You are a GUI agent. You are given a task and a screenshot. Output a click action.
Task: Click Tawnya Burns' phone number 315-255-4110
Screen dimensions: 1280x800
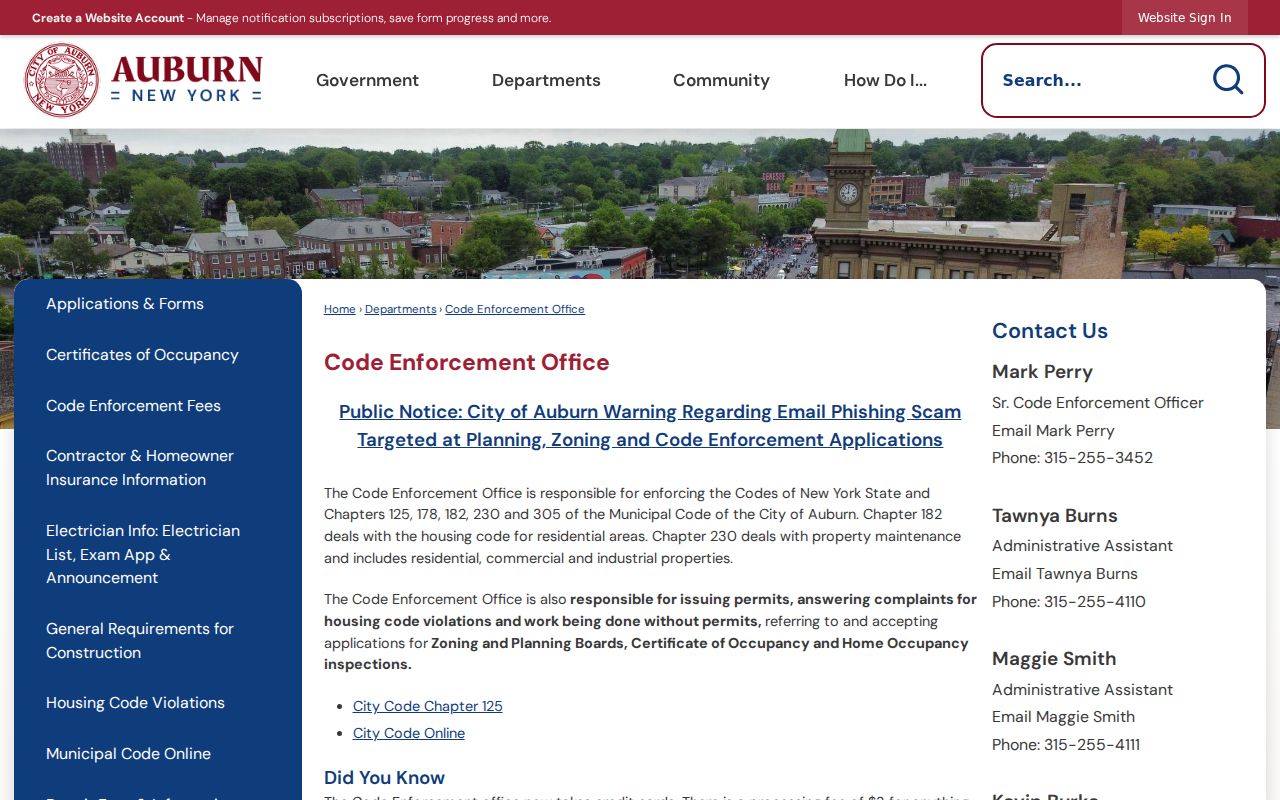pyautogui.click(x=1095, y=602)
